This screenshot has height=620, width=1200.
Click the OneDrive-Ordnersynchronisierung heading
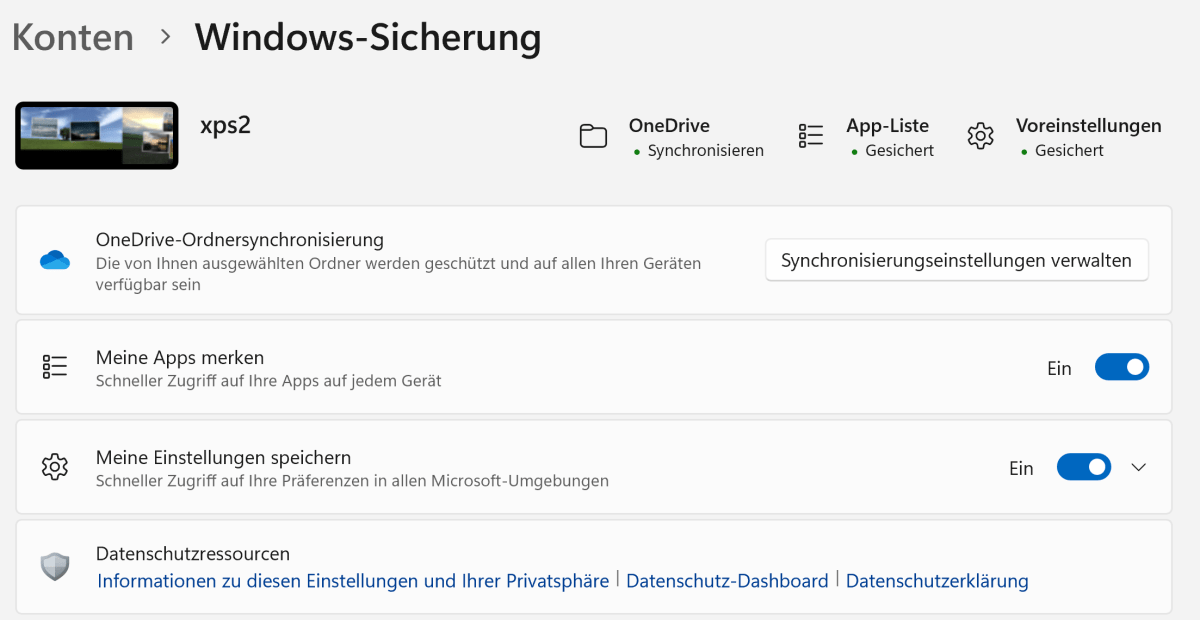pyautogui.click(x=240, y=240)
